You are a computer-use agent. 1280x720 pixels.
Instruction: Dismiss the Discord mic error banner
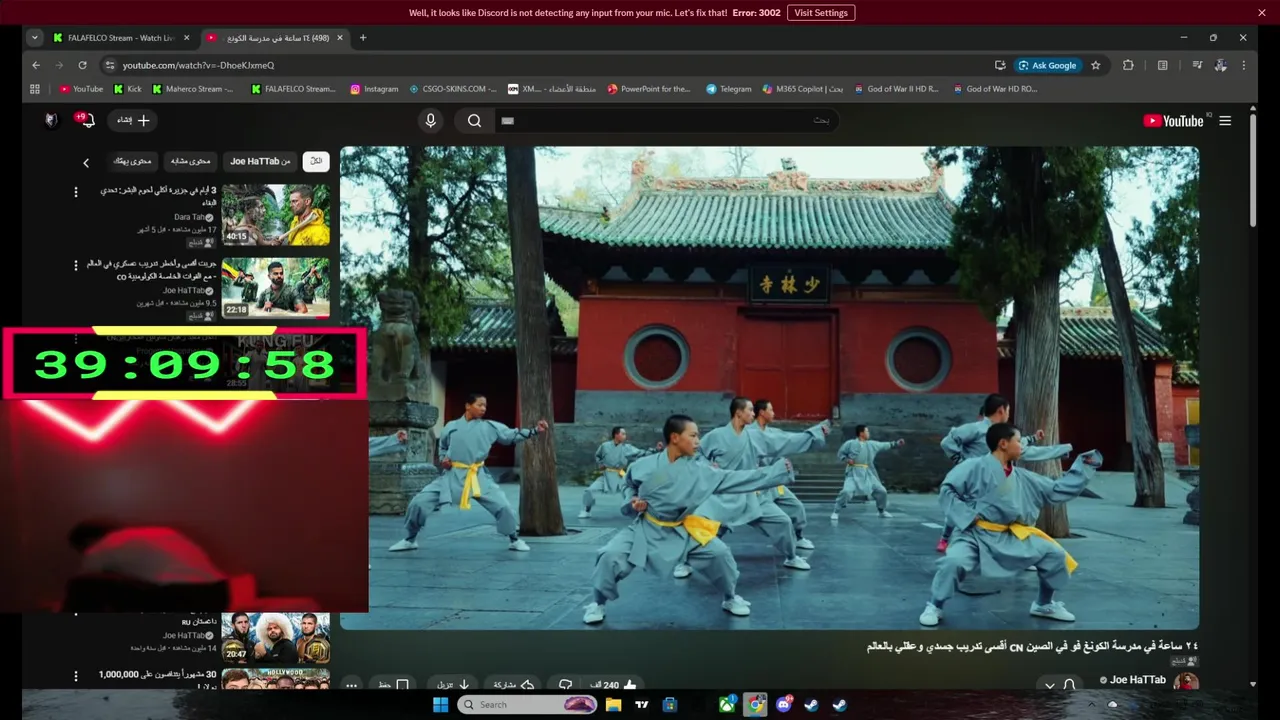[1262, 13]
